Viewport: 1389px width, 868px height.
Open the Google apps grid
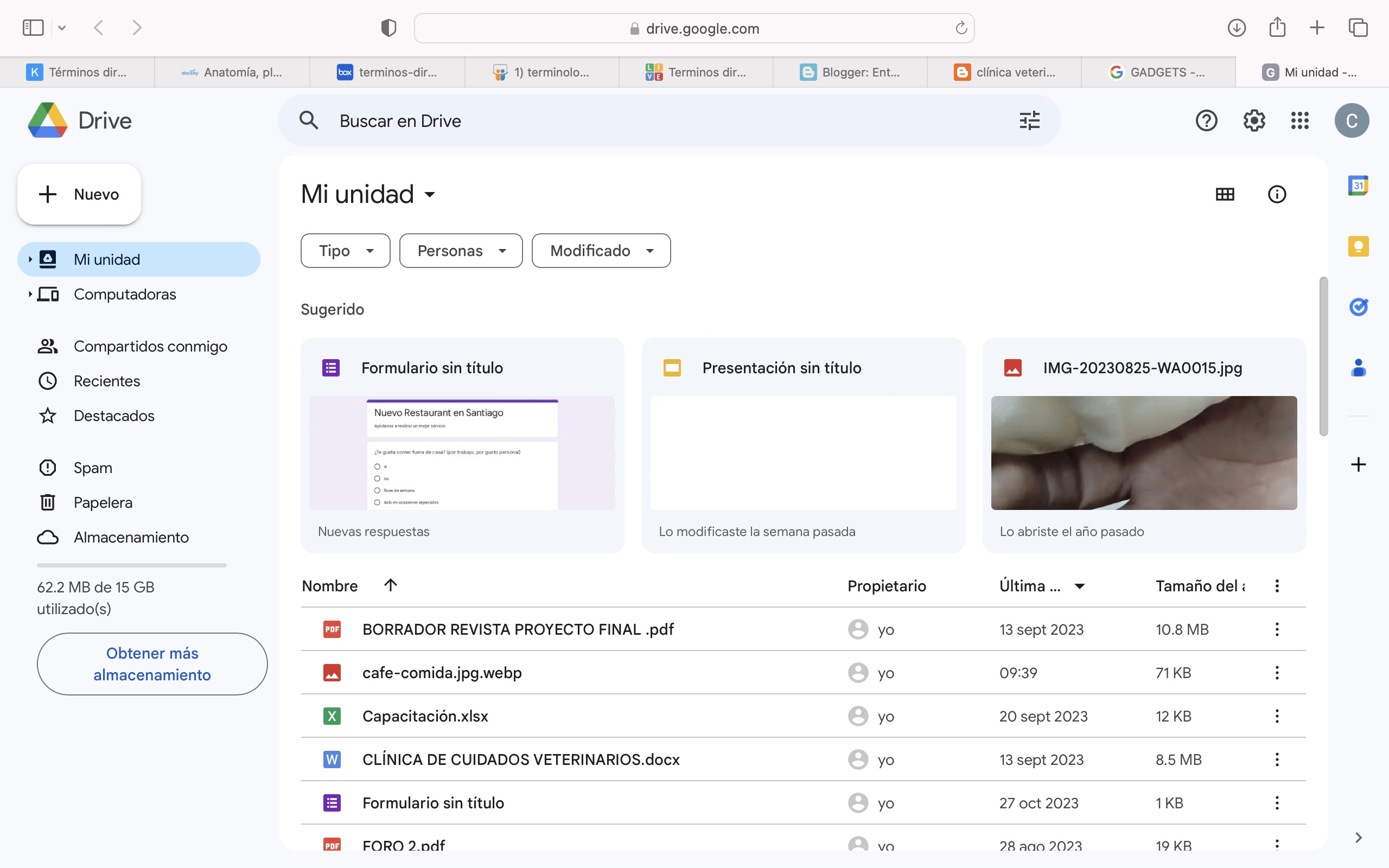1299,120
